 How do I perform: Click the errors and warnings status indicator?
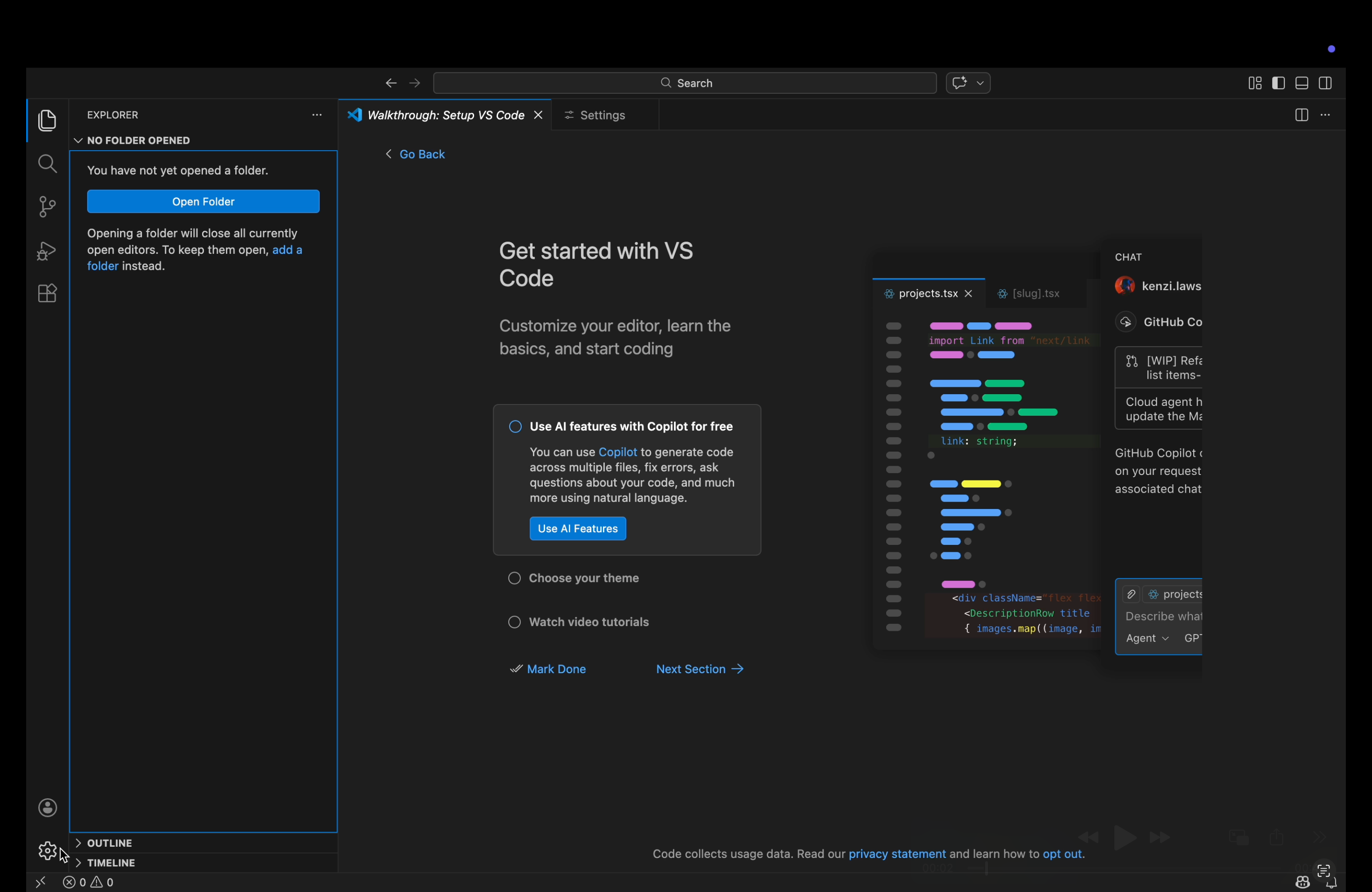(x=89, y=882)
